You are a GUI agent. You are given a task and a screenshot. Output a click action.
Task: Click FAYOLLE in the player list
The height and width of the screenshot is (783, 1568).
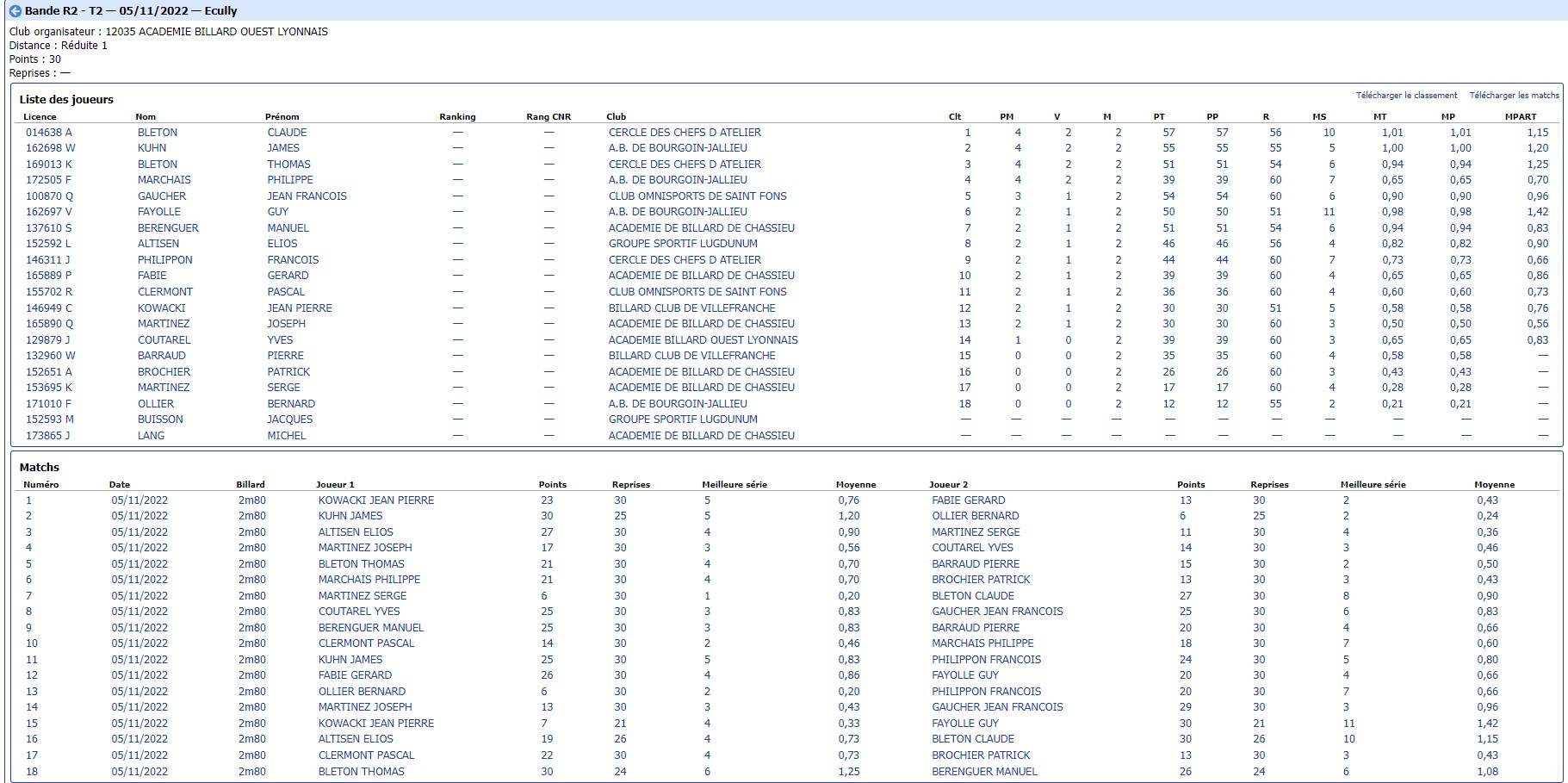coord(159,212)
